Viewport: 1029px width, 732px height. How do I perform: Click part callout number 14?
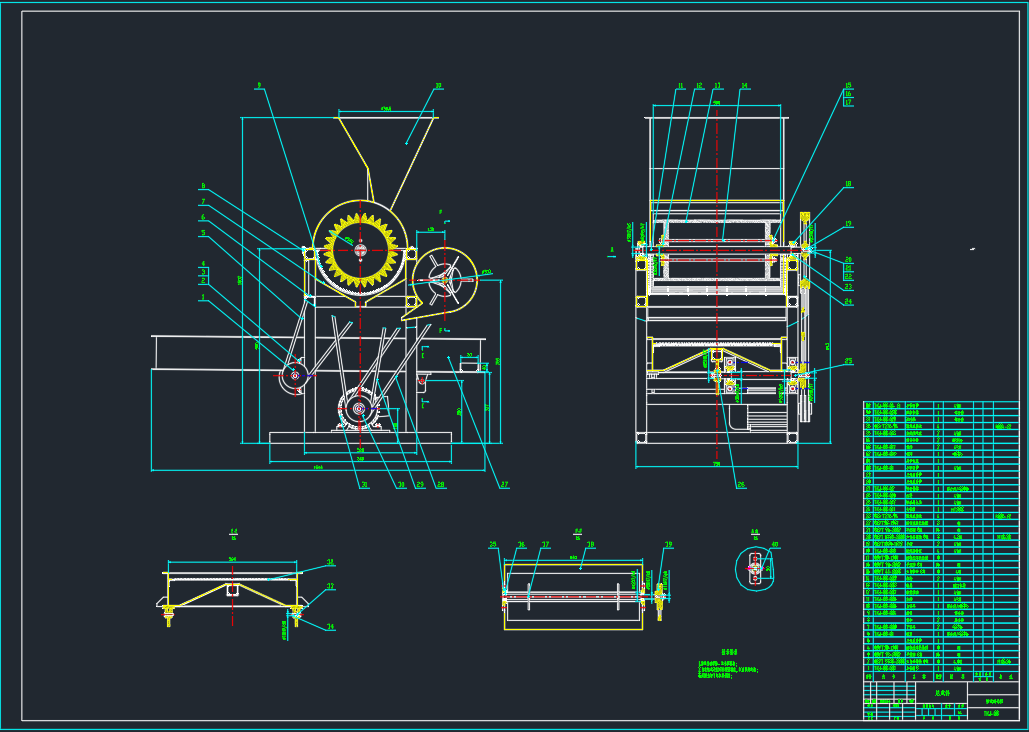(x=744, y=86)
